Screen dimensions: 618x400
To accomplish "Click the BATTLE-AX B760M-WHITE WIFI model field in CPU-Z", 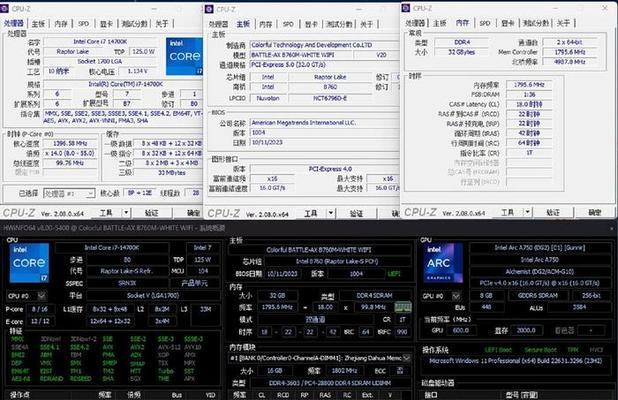I will coord(301,55).
